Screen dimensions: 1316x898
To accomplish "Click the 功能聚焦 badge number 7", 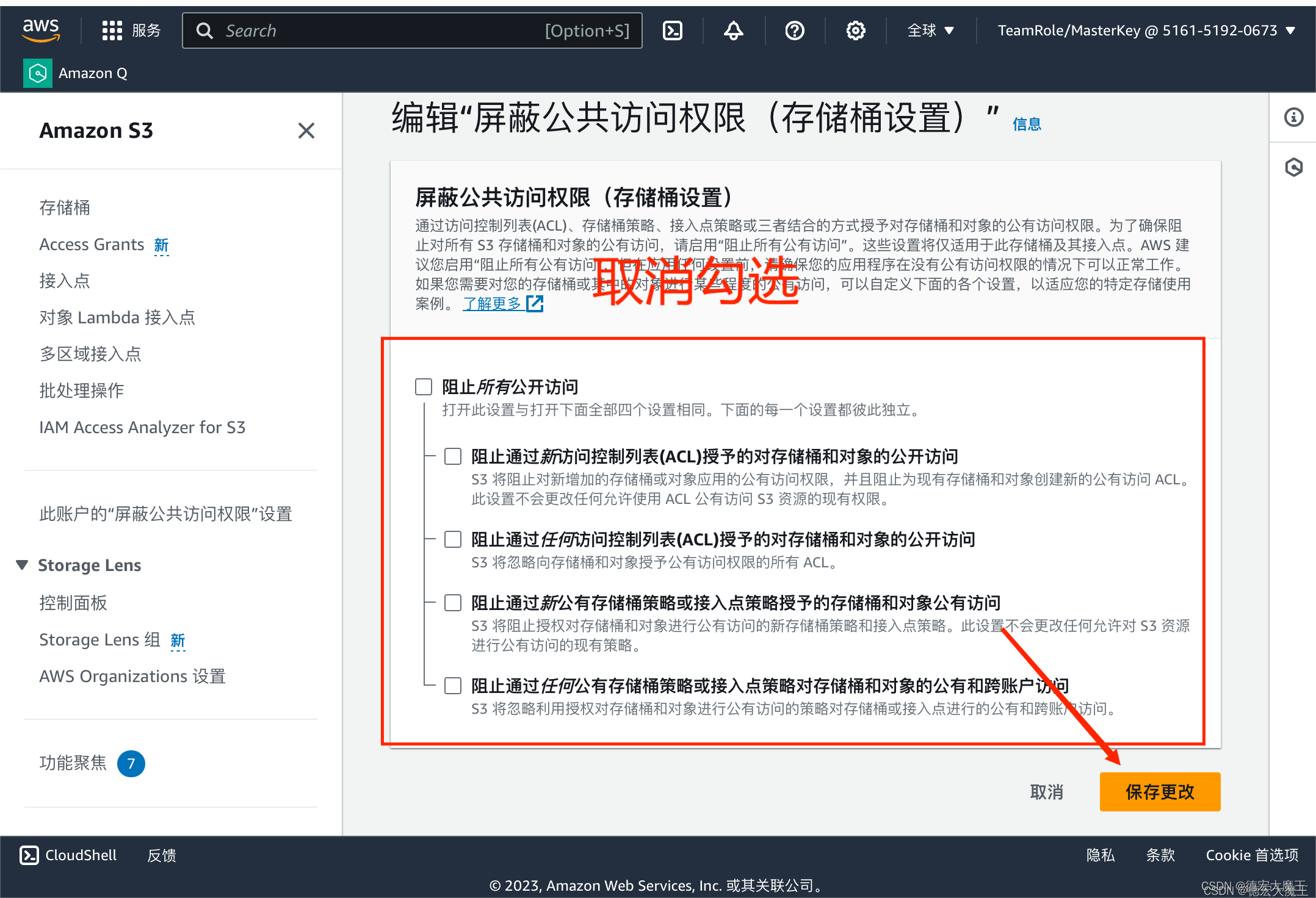I will [x=131, y=764].
